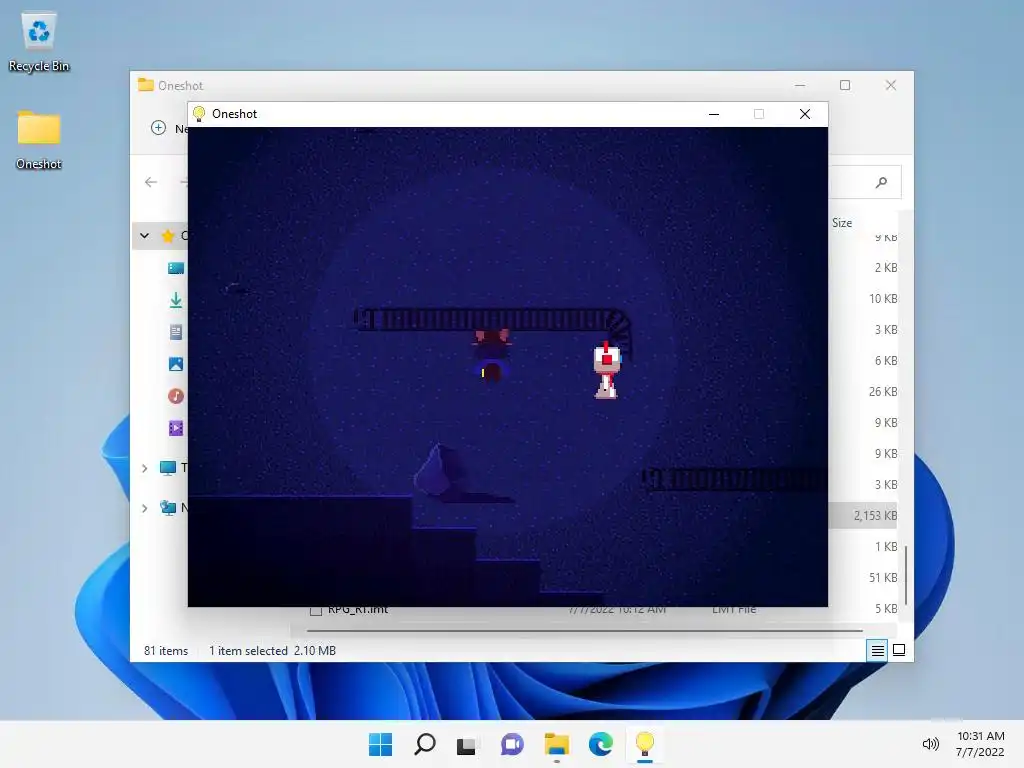Select the file sized 2,153 KB

click(x=863, y=515)
